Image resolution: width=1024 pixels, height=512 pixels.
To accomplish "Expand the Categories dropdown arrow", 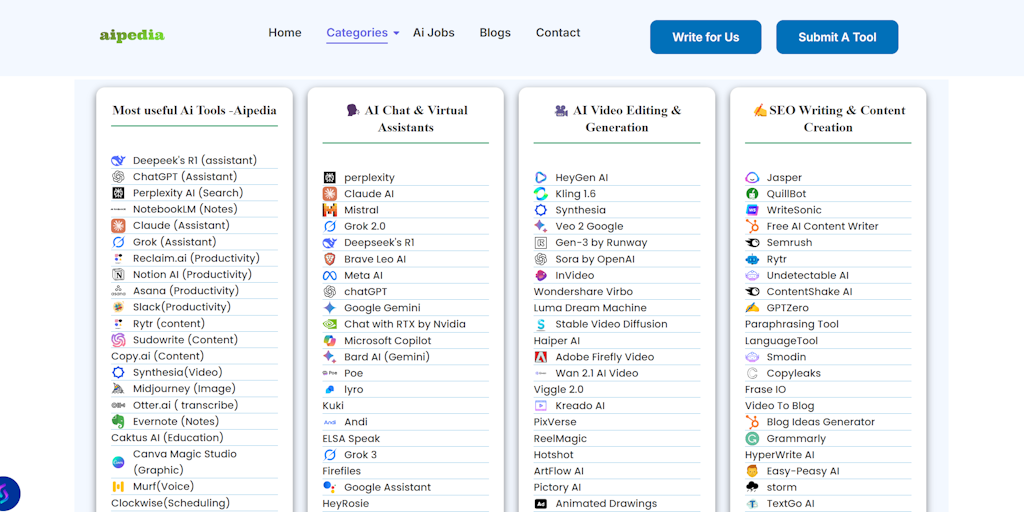I will click(x=396, y=33).
